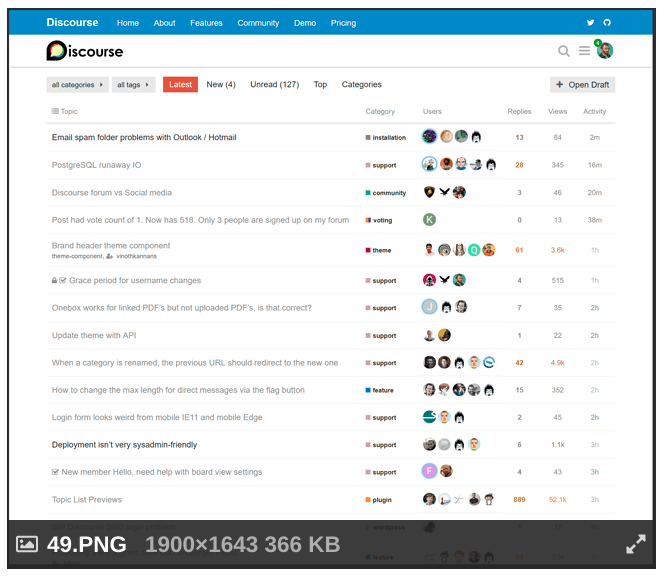This screenshot has height=582, width=666.
Task: Open the feature category on flag button row
Action: 379,390
